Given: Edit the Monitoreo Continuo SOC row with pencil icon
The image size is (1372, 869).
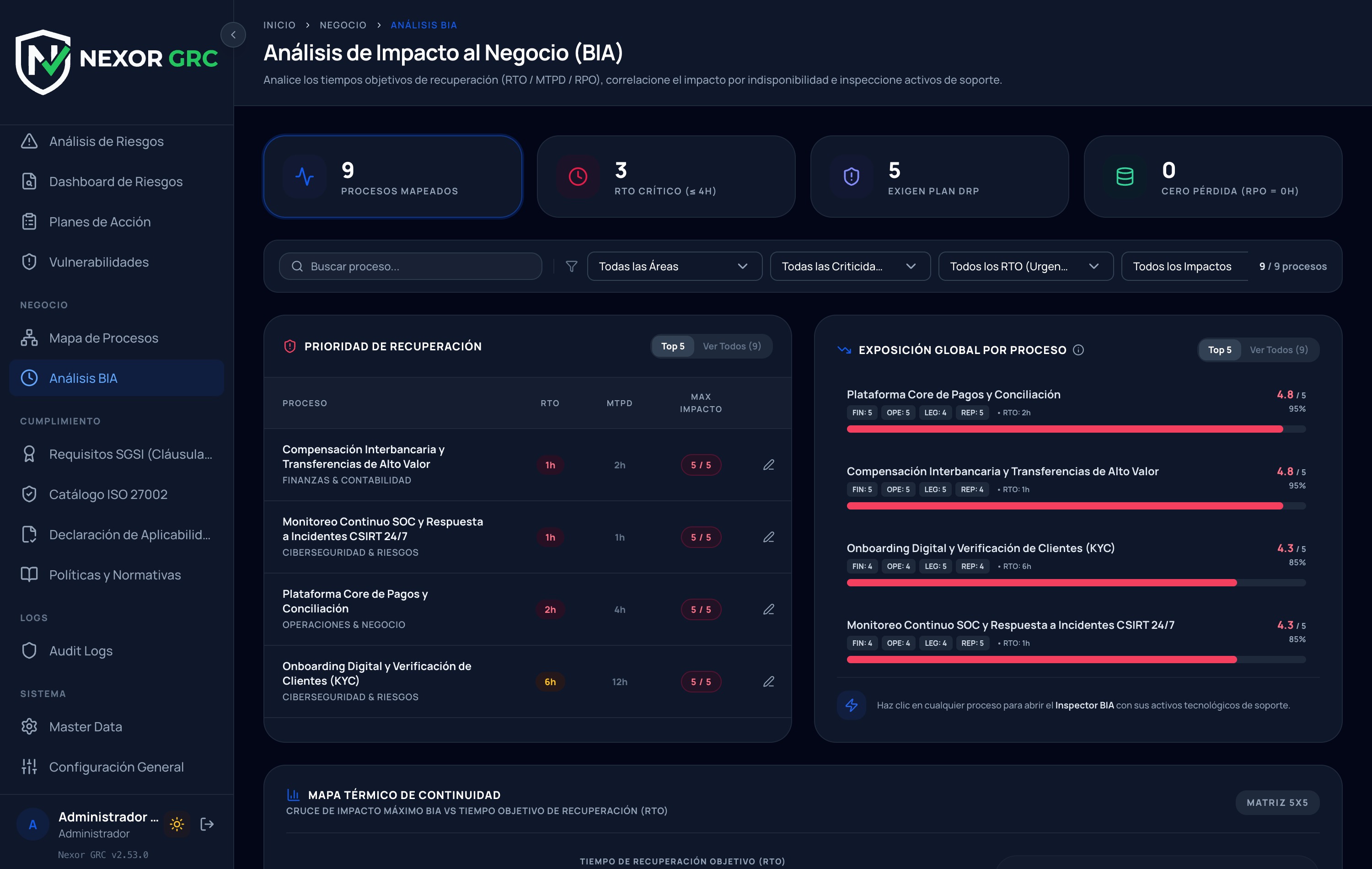Looking at the screenshot, I should pos(769,537).
